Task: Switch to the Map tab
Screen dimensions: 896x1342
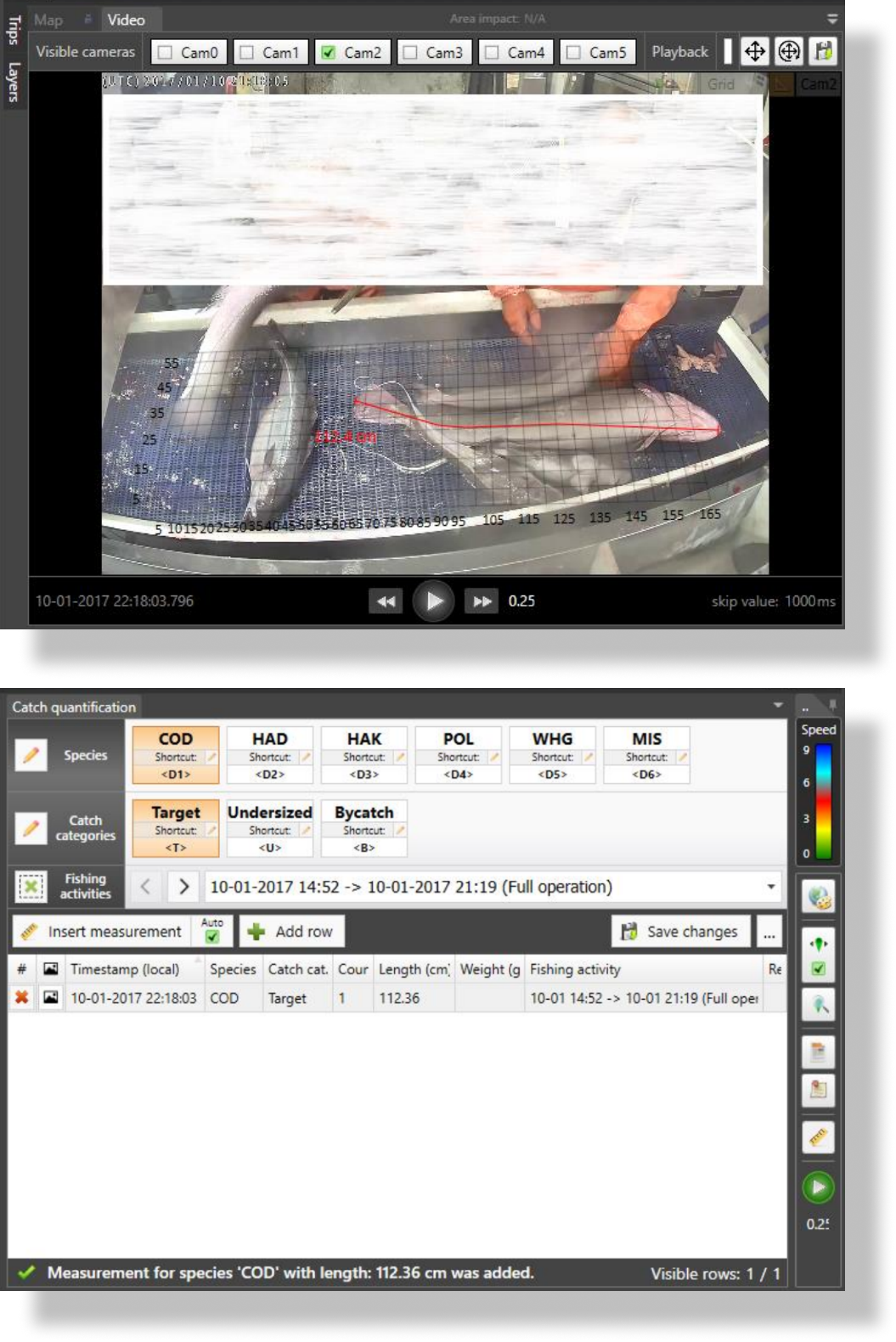Action: [x=48, y=20]
